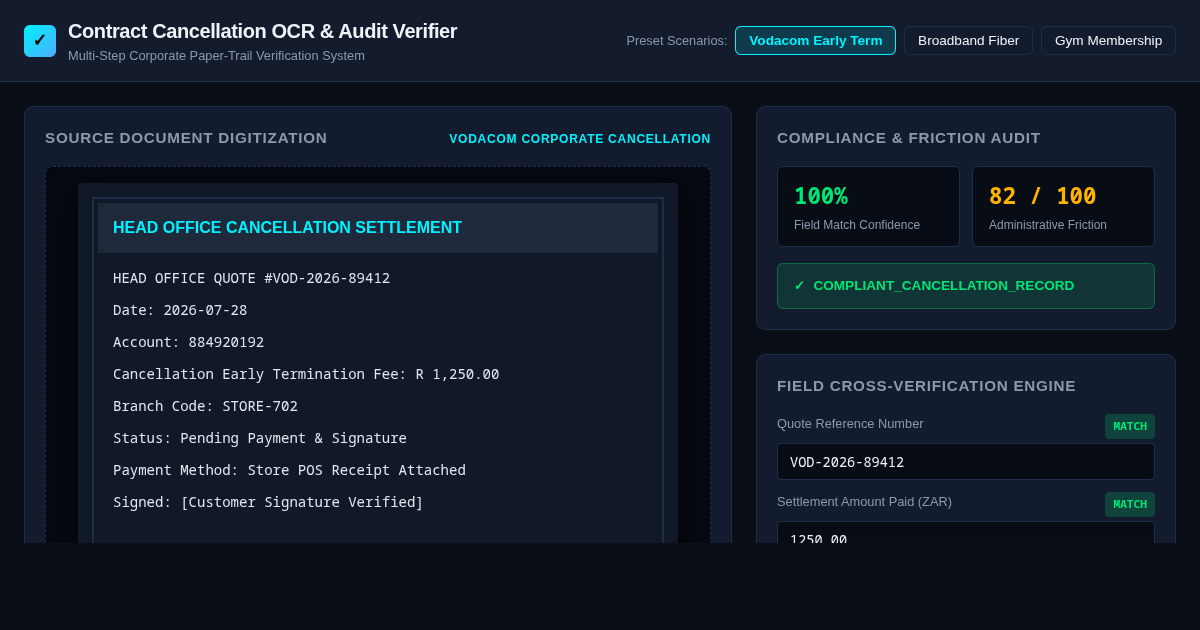The width and height of the screenshot is (1200, 630).
Task: Click the FIELD CROSS-VERIFICATION ENGINE title
Action: 926,386
